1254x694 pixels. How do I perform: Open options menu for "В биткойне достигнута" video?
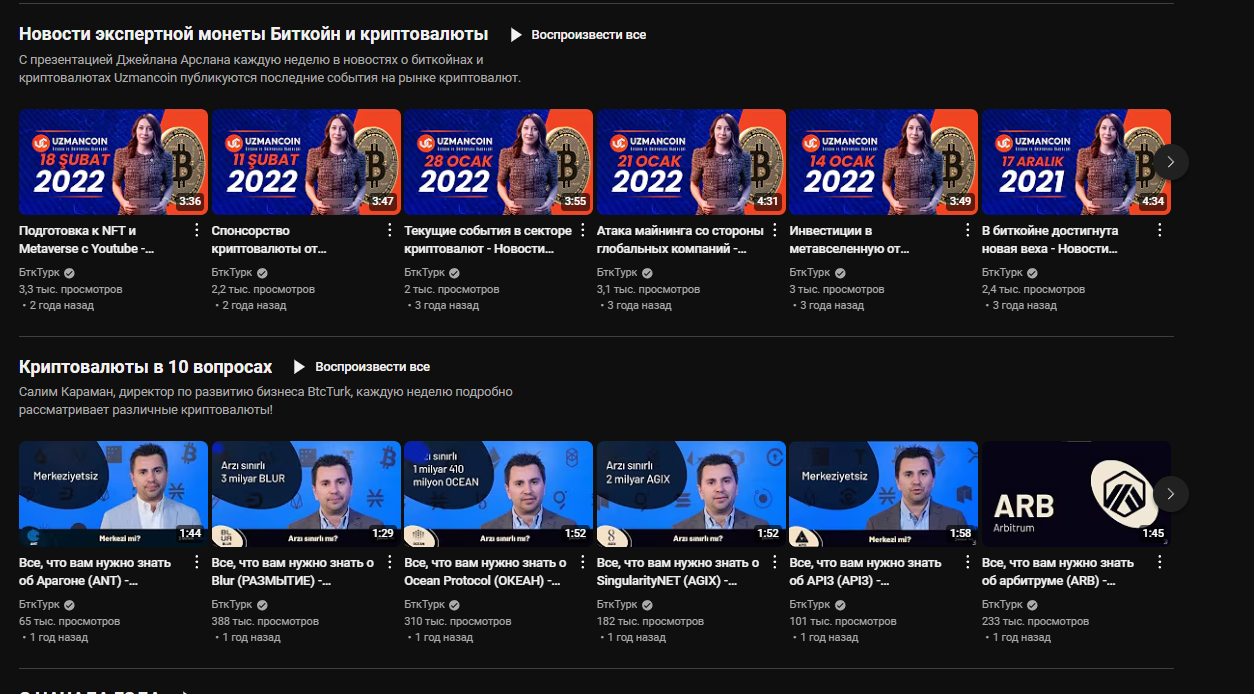(1160, 231)
